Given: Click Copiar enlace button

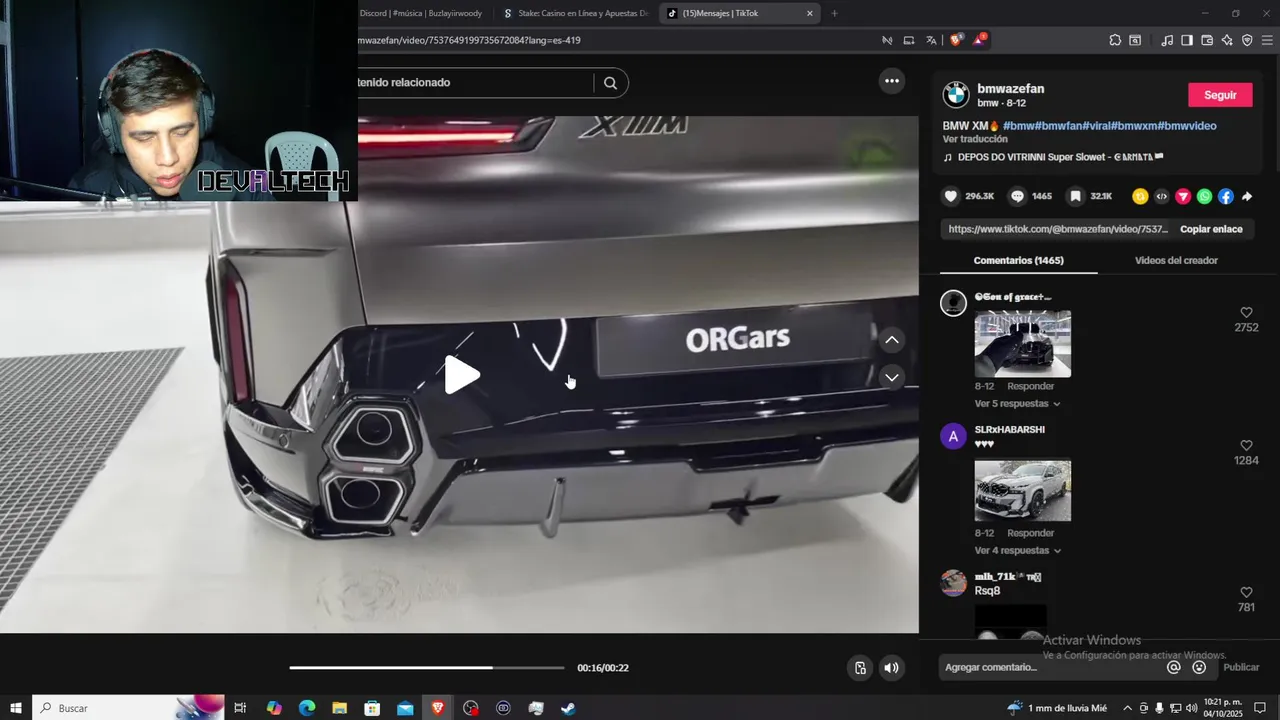Looking at the screenshot, I should (1211, 229).
